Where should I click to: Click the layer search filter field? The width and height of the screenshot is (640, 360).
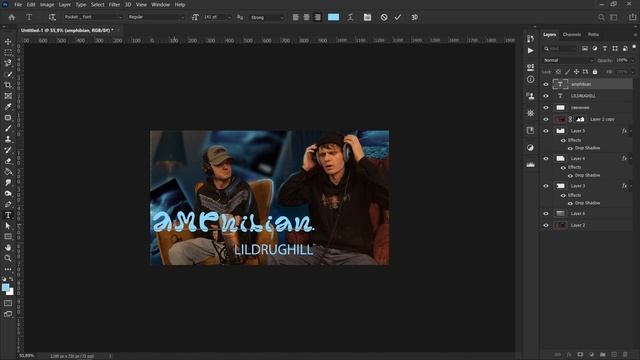pyautogui.click(x=560, y=49)
